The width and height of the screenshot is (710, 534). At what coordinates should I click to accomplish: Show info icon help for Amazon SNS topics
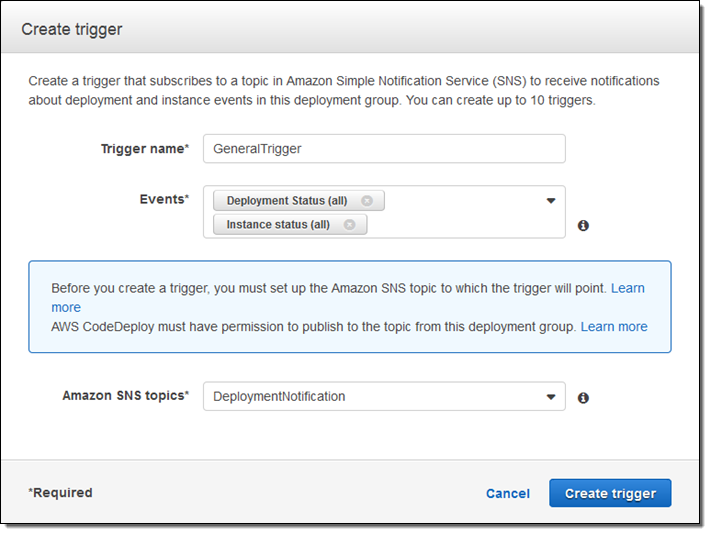click(583, 398)
